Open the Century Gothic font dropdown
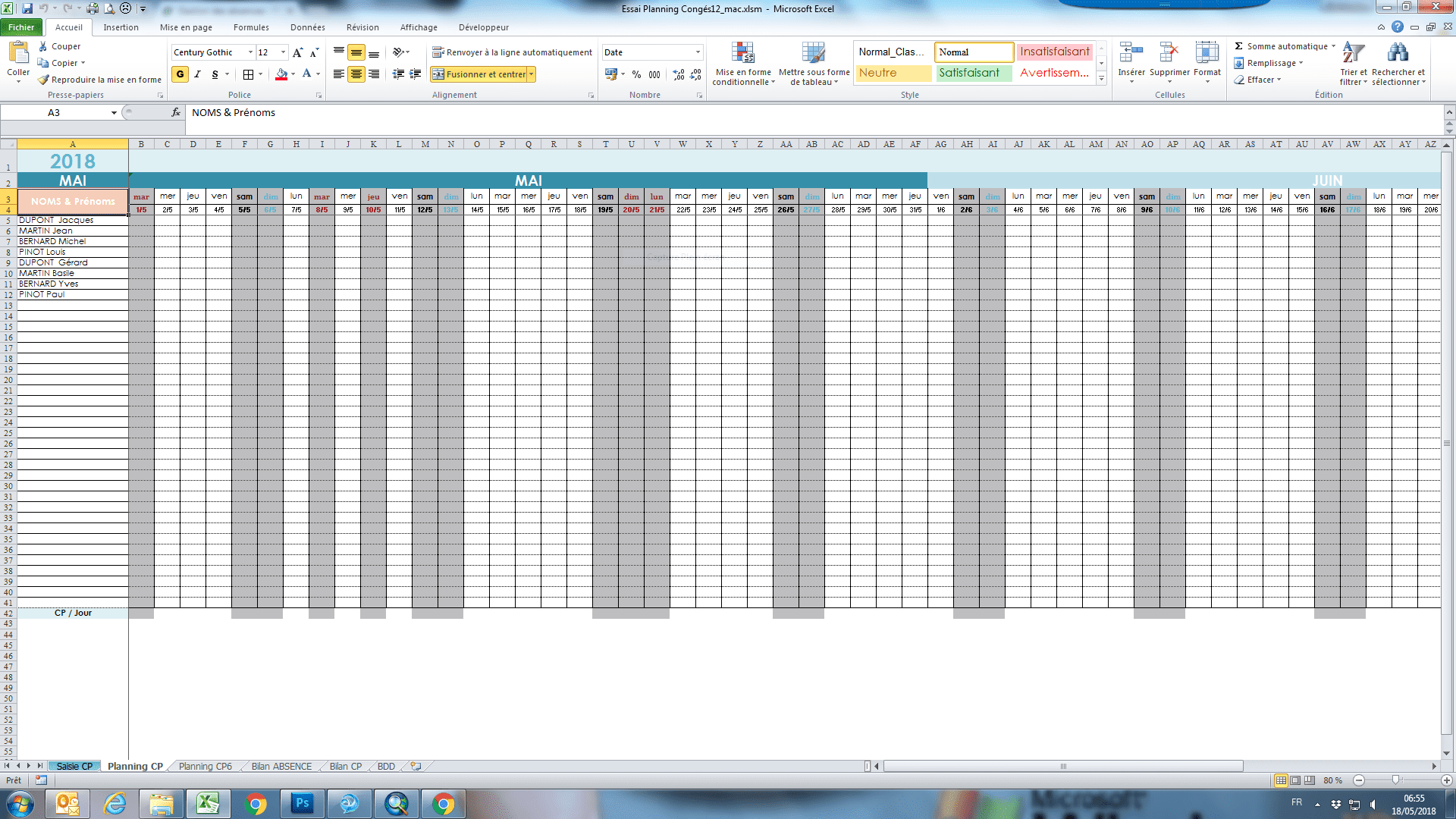Screen dimensions: 1456x819 coord(250,52)
